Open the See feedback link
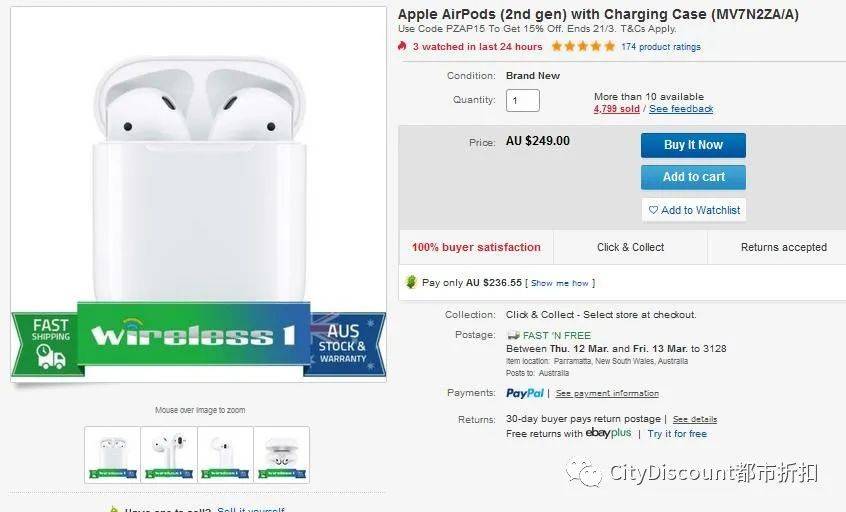The height and width of the screenshot is (512, 846). [681, 109]
